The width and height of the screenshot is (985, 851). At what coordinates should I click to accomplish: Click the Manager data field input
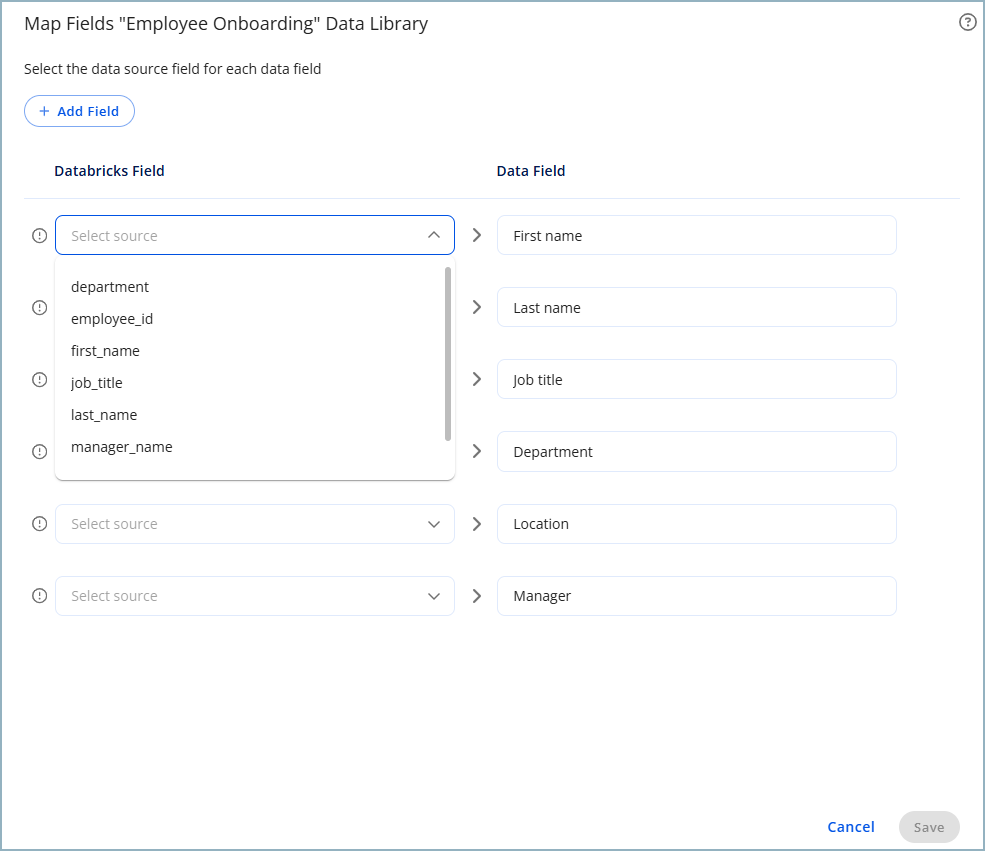point(697,595)
